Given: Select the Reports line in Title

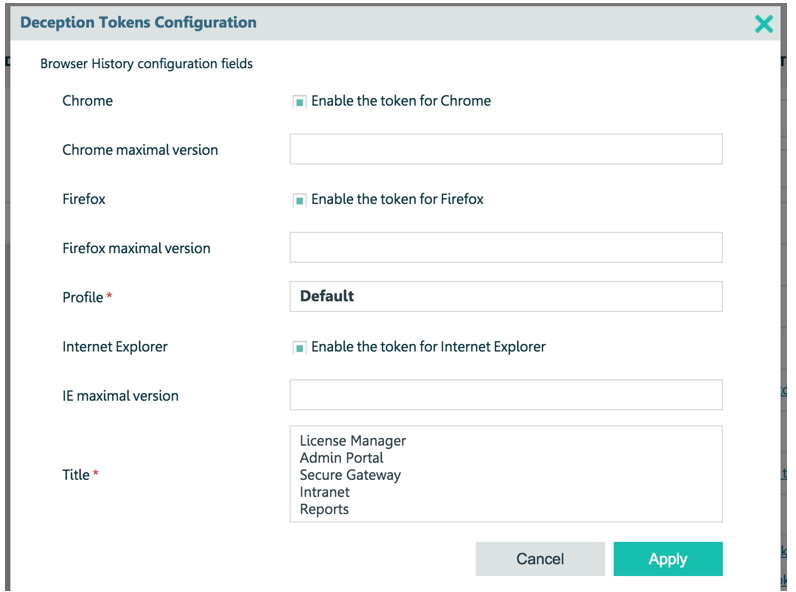Looking at the screenshot, I should pyautogui.click(x=324, y=509).
